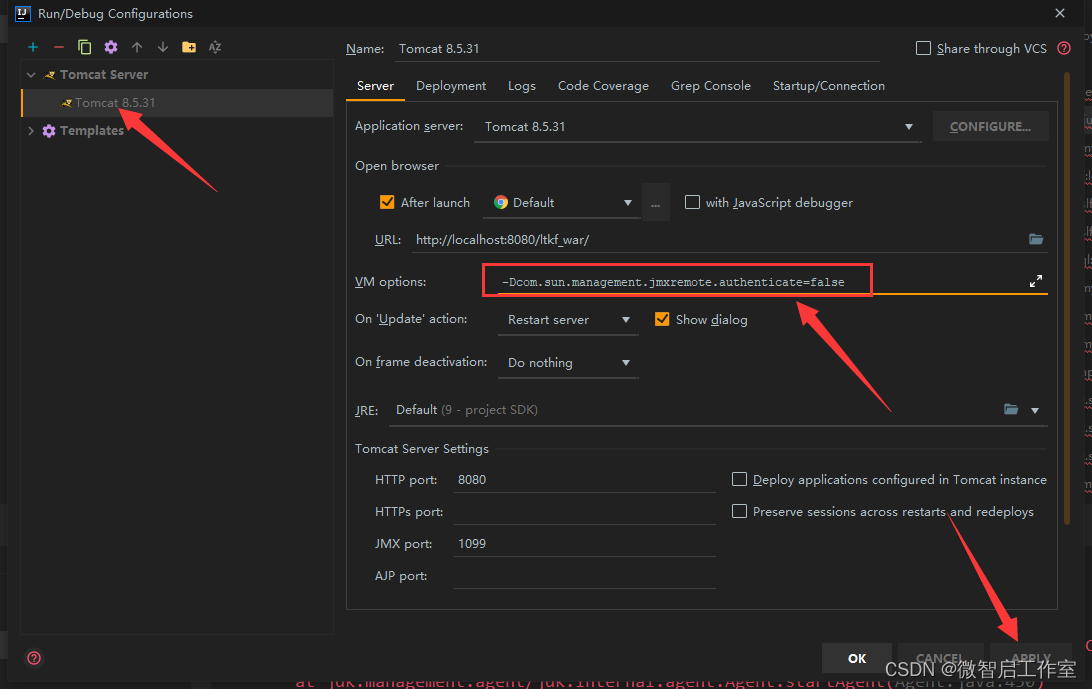Screen dimensions: 1092x689
Task: Open the Application server dropdown
Action: (x=697, y=126)
